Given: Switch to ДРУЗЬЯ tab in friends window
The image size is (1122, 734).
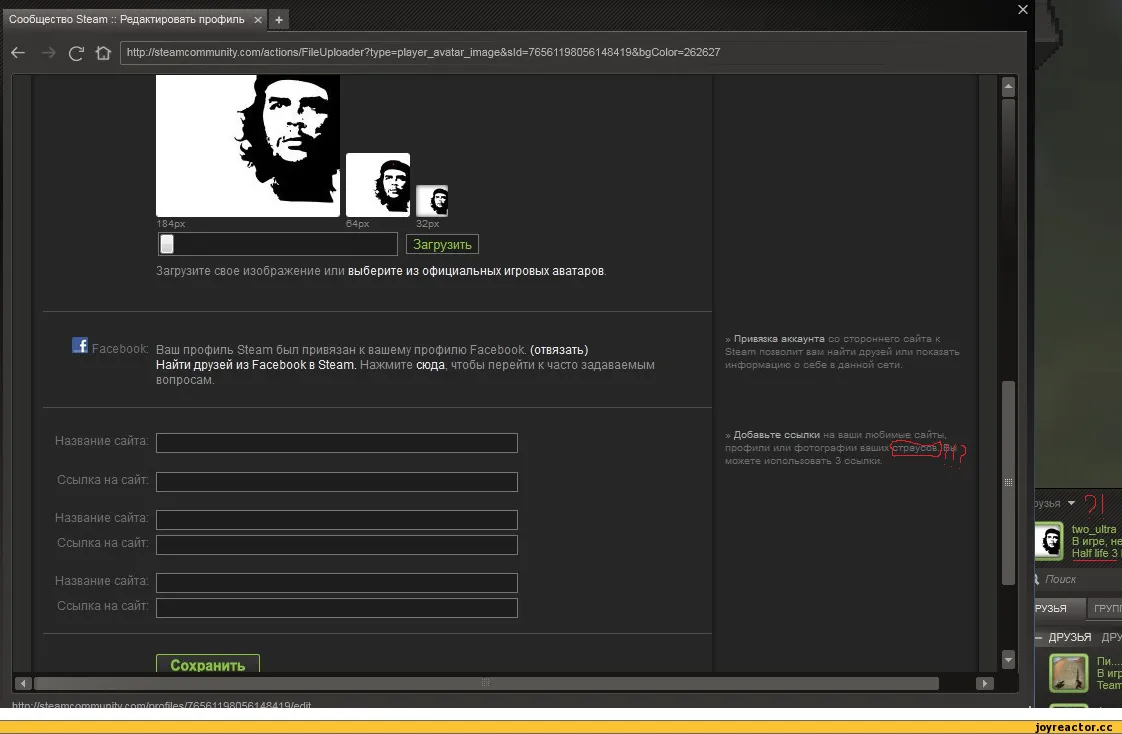Looking at the screenshot, I should coord(1059,608).
